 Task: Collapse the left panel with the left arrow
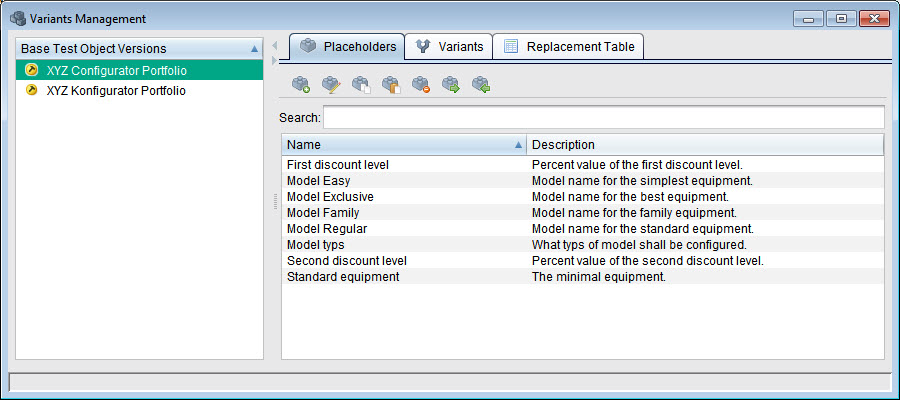(274, 45)
